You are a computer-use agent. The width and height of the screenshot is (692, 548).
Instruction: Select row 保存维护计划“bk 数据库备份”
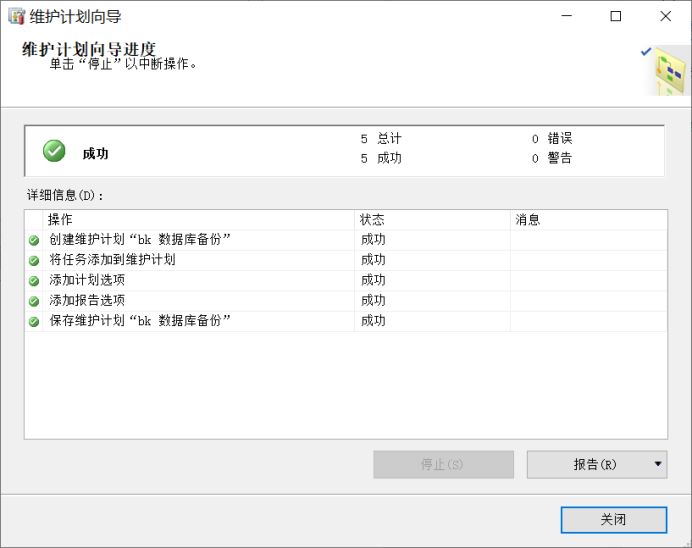(x=346, y=321)
